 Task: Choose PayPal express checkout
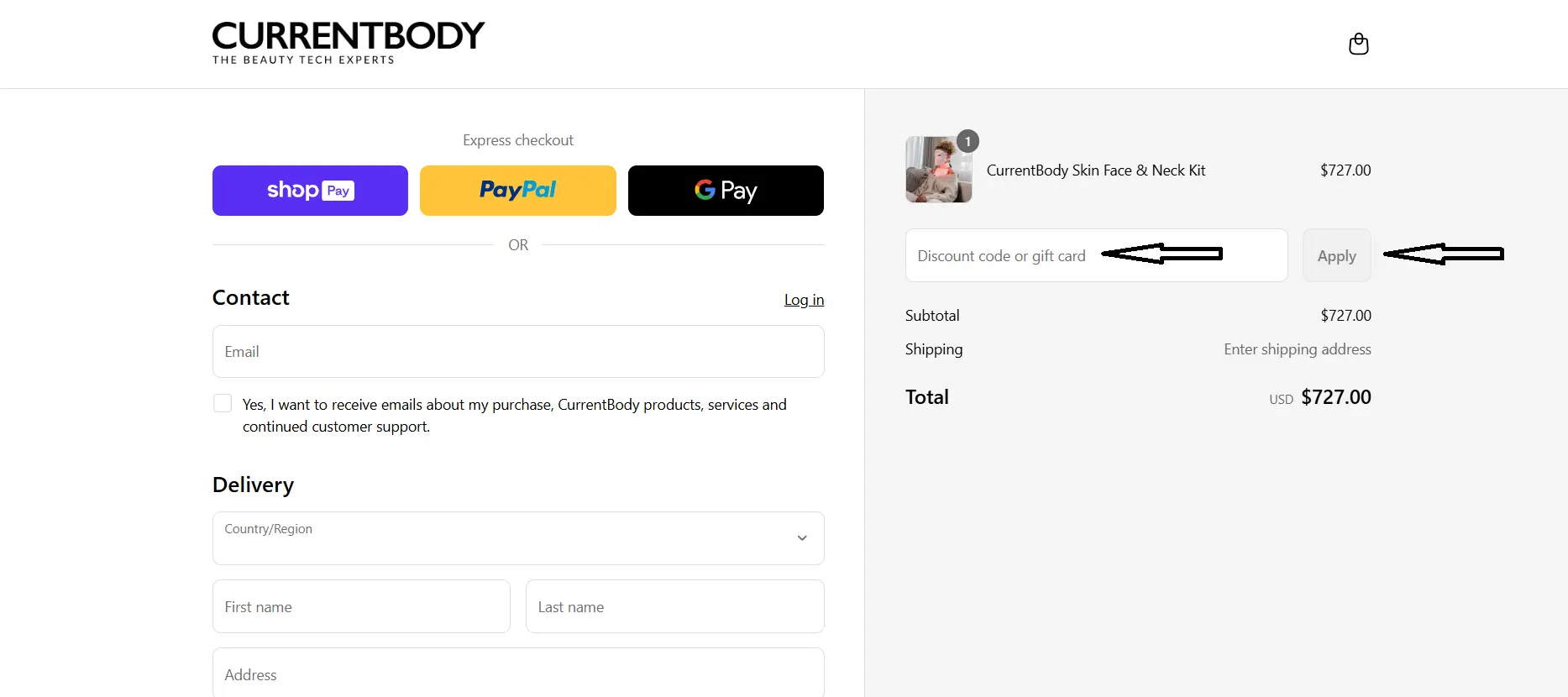point(517,191)
